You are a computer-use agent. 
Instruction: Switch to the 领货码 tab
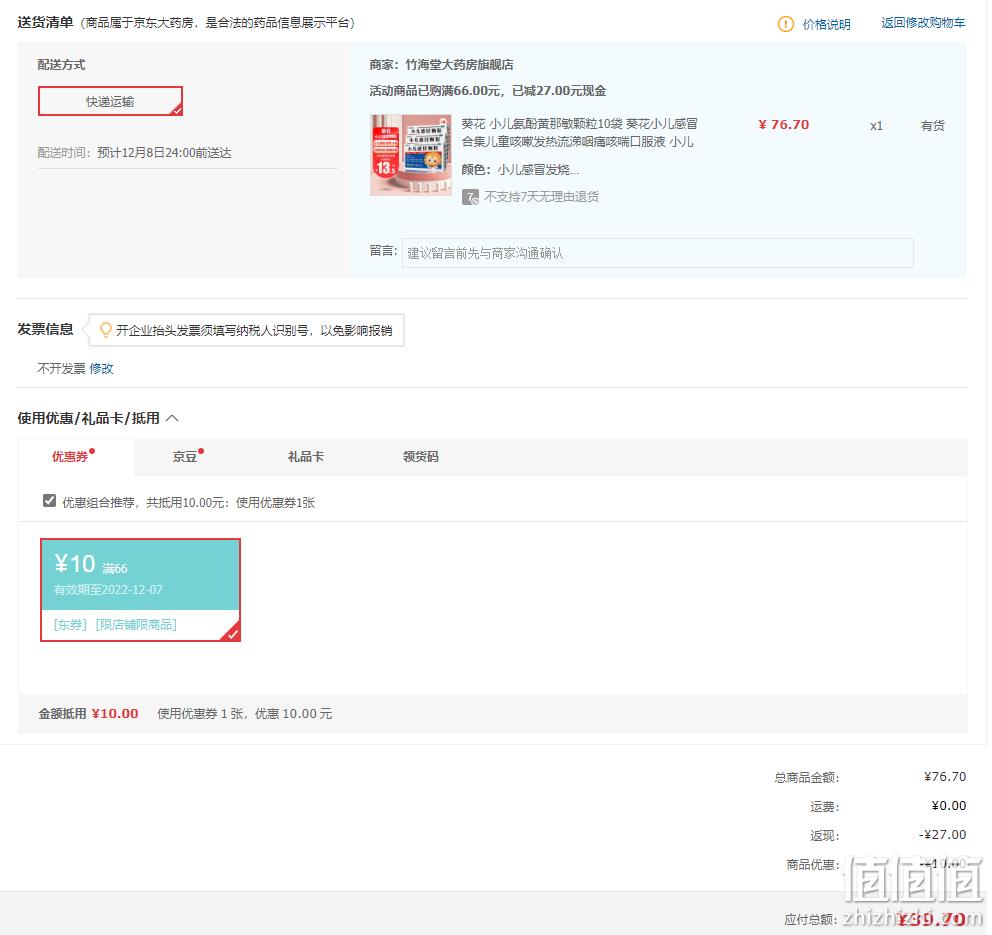(x=421, y=457)
